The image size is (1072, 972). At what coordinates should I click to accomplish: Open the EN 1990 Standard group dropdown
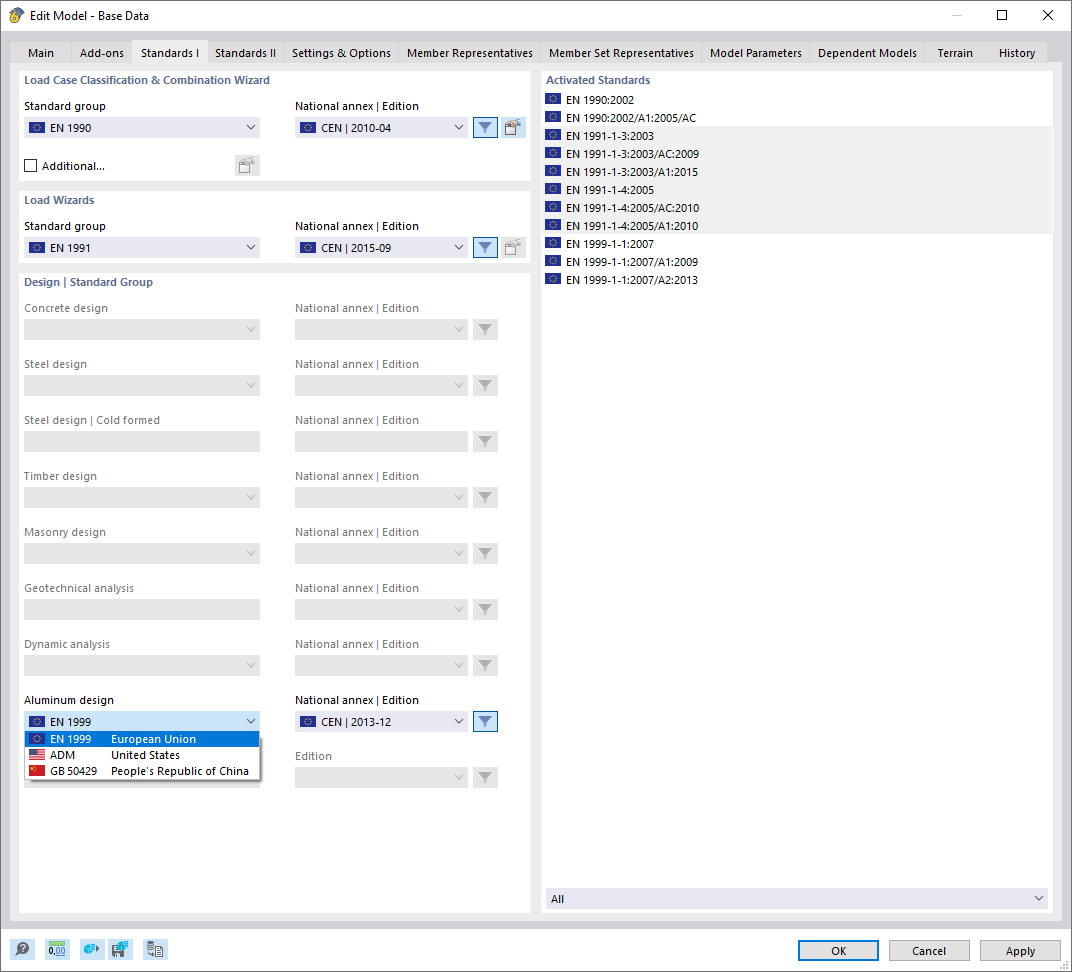(x=141, y=127)
